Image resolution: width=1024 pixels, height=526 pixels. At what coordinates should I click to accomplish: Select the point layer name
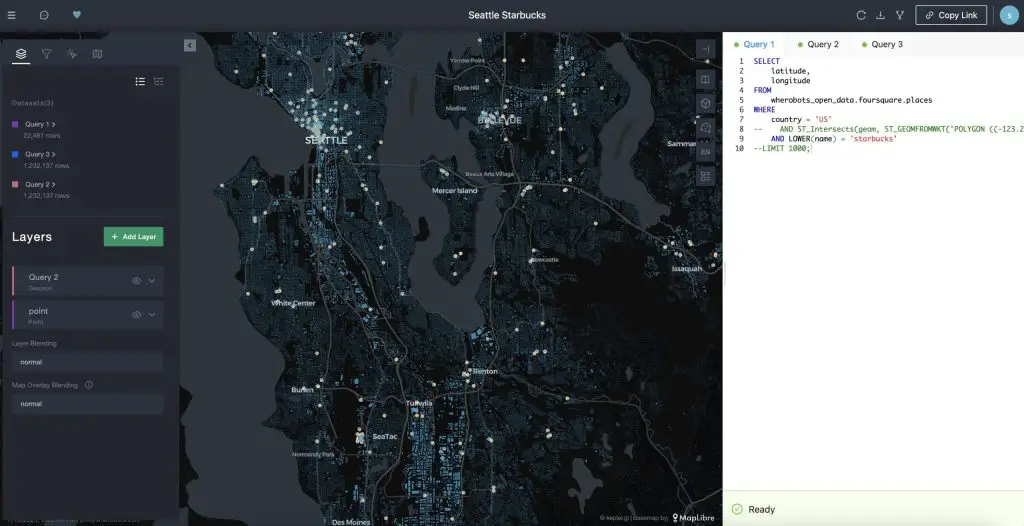38,311
